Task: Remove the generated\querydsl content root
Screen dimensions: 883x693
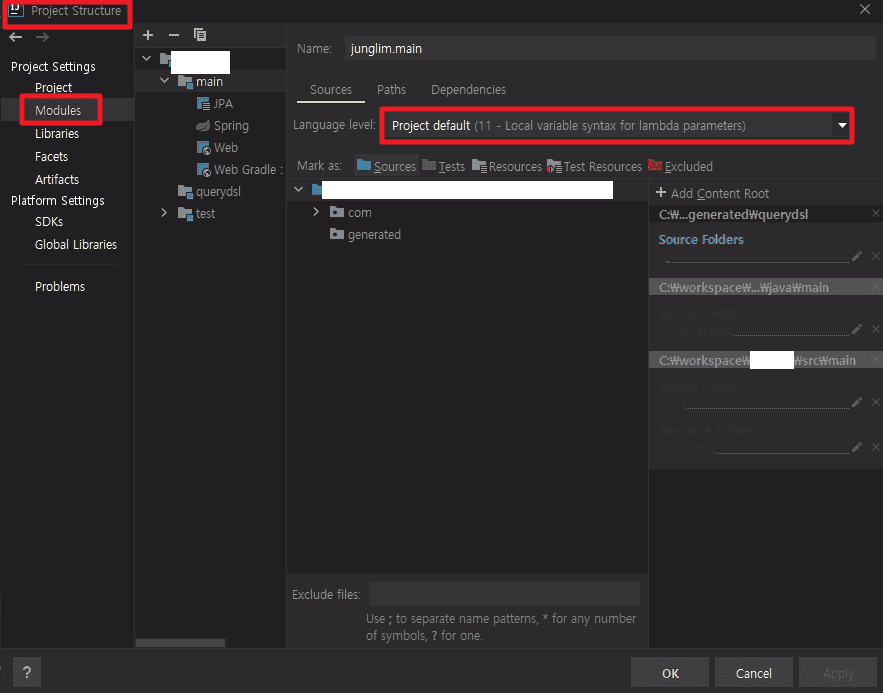Action: pyautogui.click(x=875, y=213)
